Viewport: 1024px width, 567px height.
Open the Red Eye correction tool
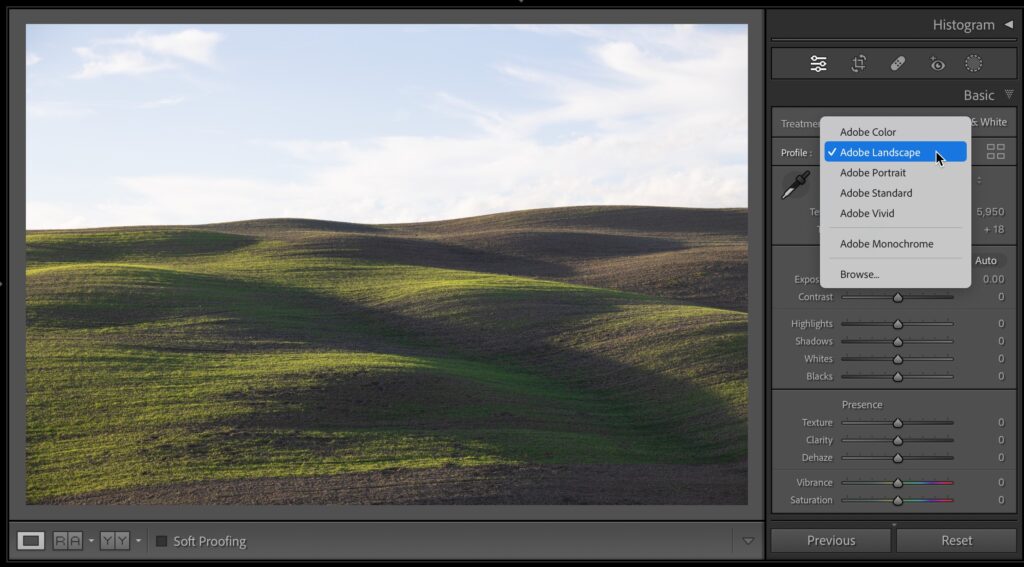coord(937,64)
